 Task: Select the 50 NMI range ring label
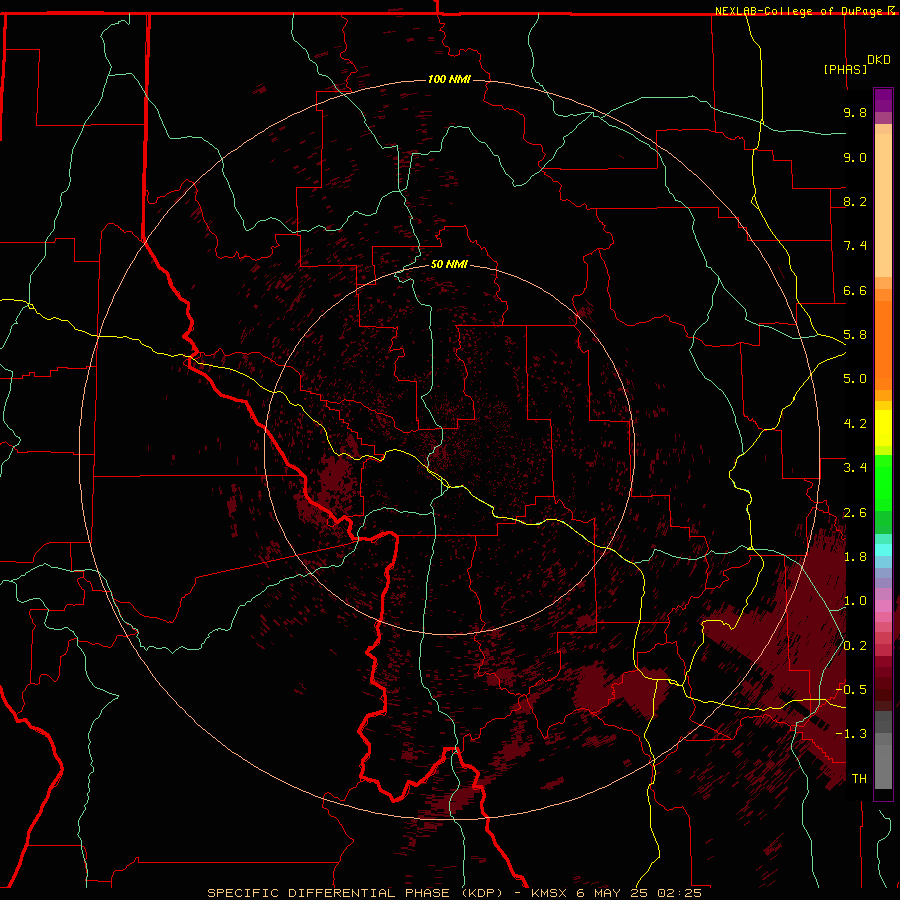point(449,264)
